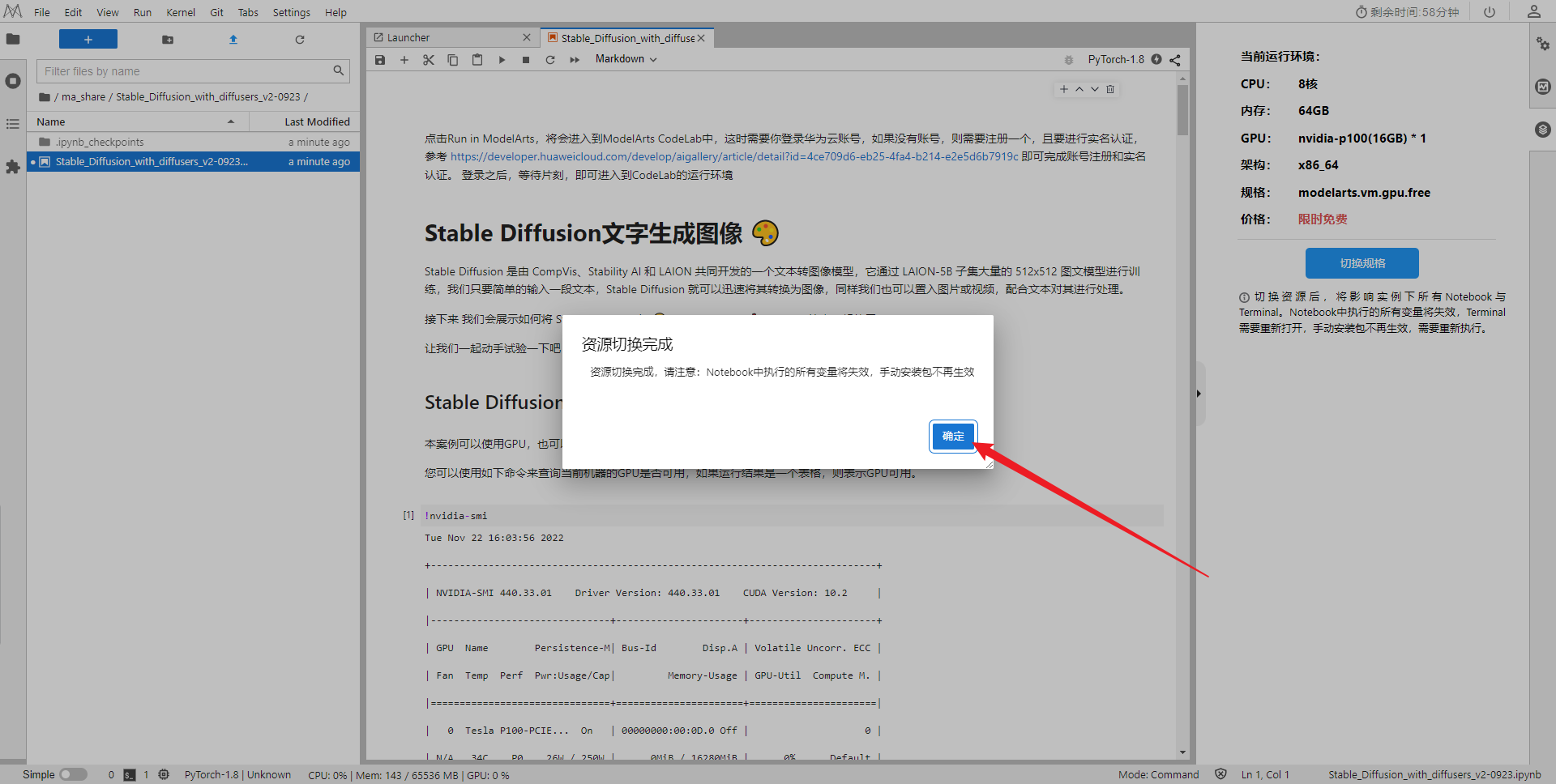The height and width of the screenshot is (784, 1556).
Task: Open the Tabs menu
Action: point(248,12)
